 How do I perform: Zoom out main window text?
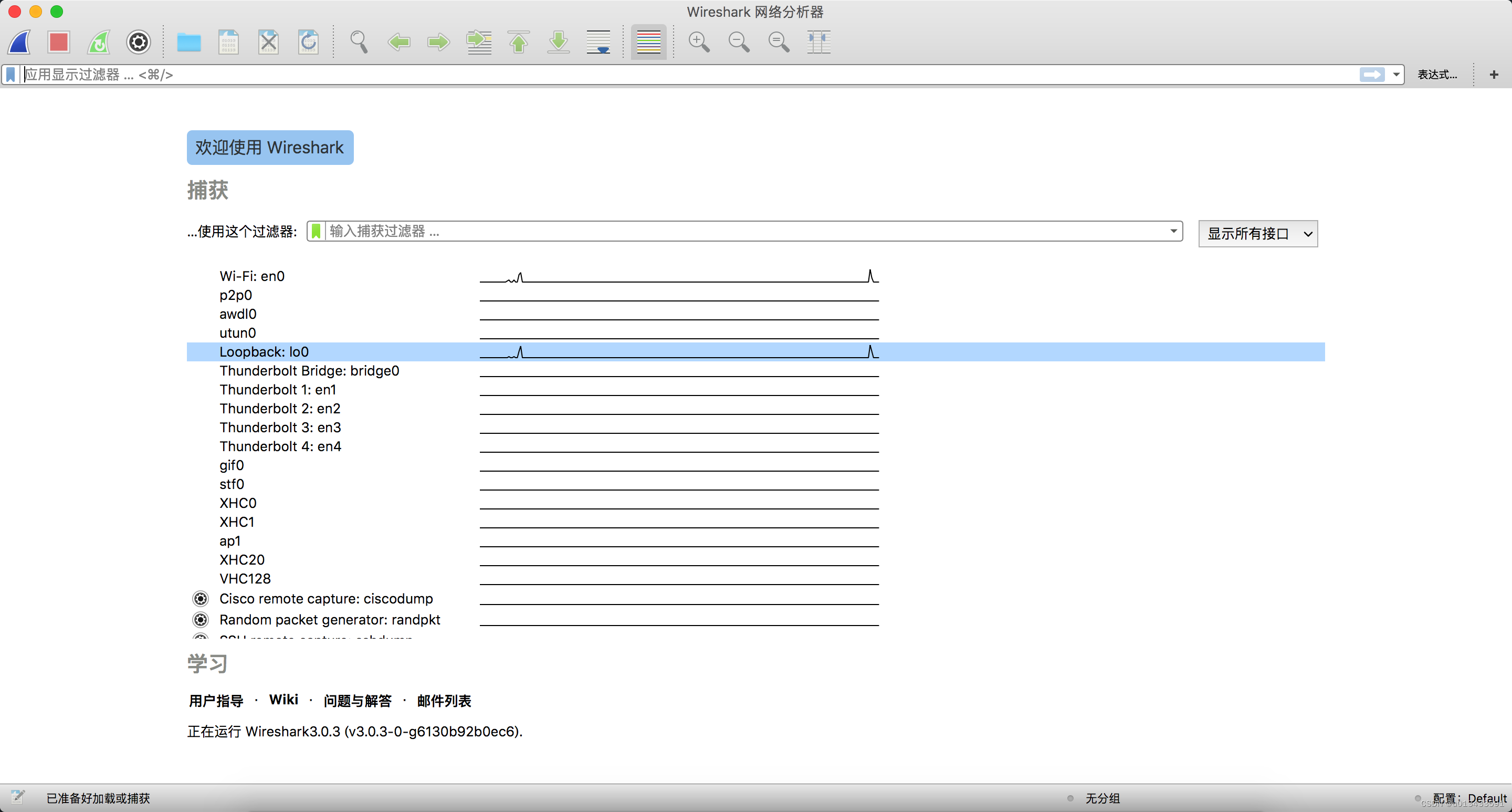(x=739, y=42)
